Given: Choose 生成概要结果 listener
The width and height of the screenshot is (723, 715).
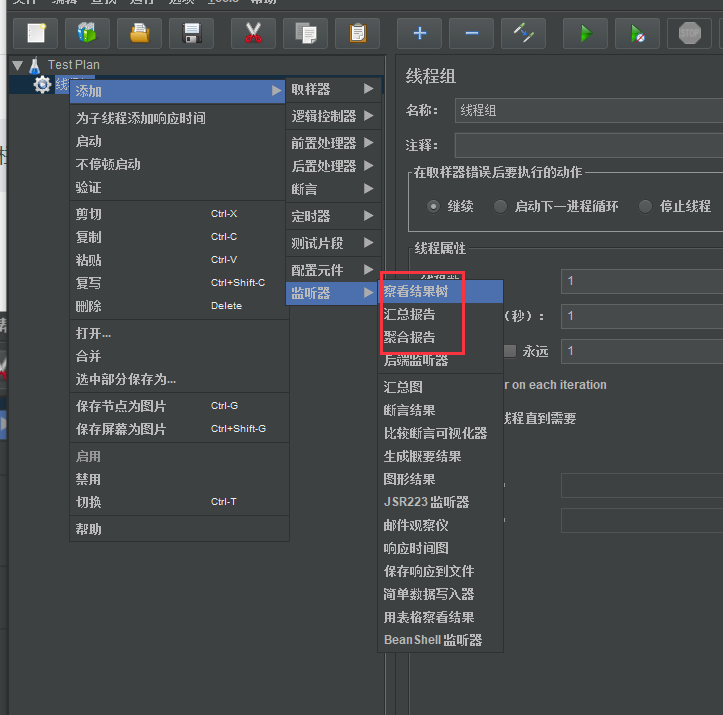Looking at the screenshot, I should 440,456.
